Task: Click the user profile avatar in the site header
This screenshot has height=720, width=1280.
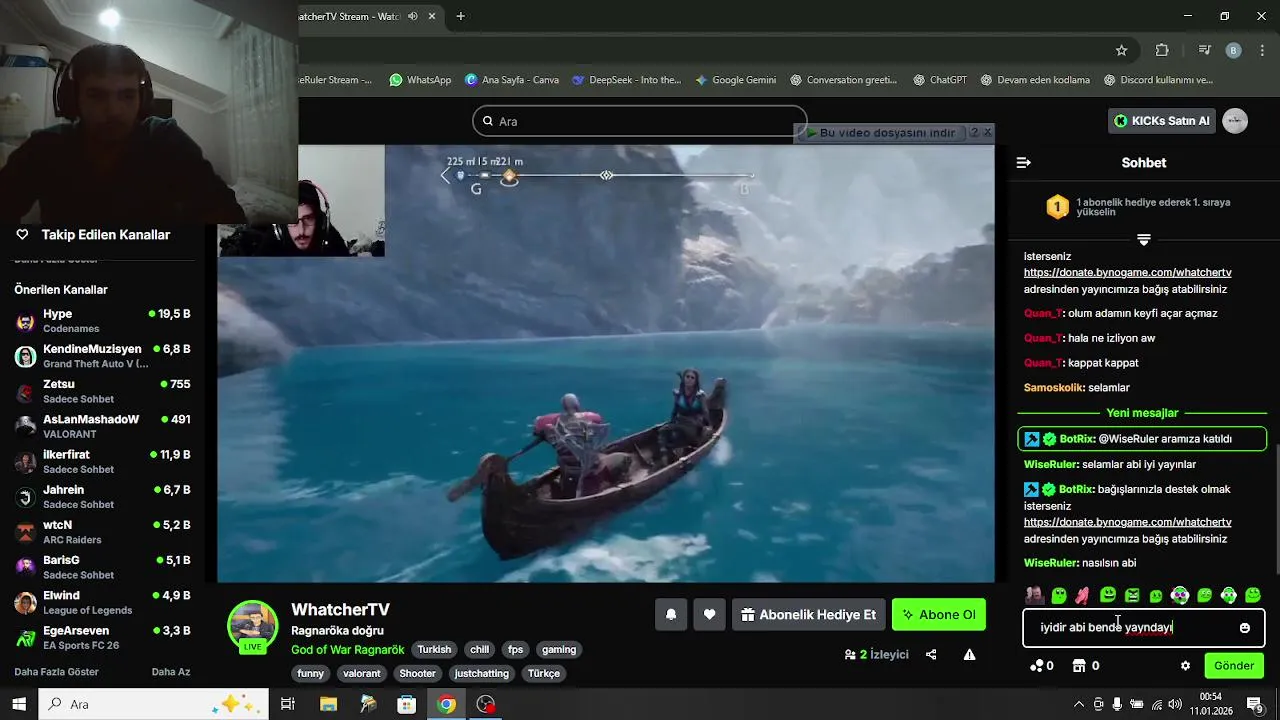Action: 1235,121
